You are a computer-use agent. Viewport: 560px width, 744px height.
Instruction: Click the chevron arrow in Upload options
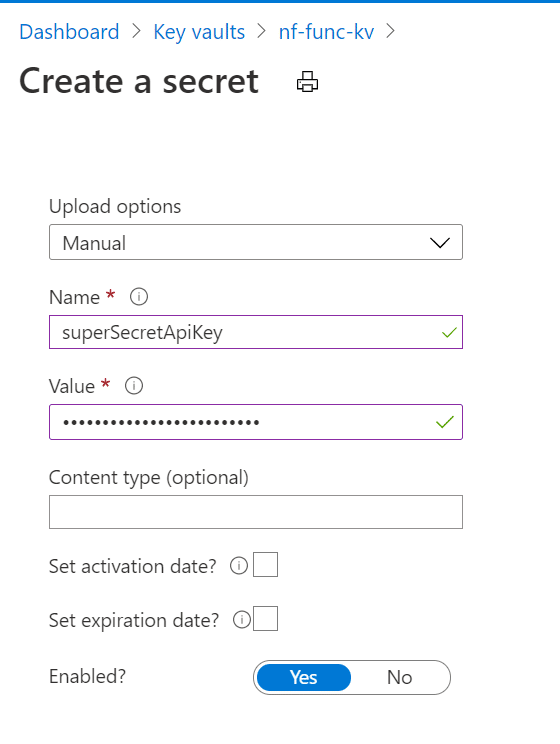[440, 243]
